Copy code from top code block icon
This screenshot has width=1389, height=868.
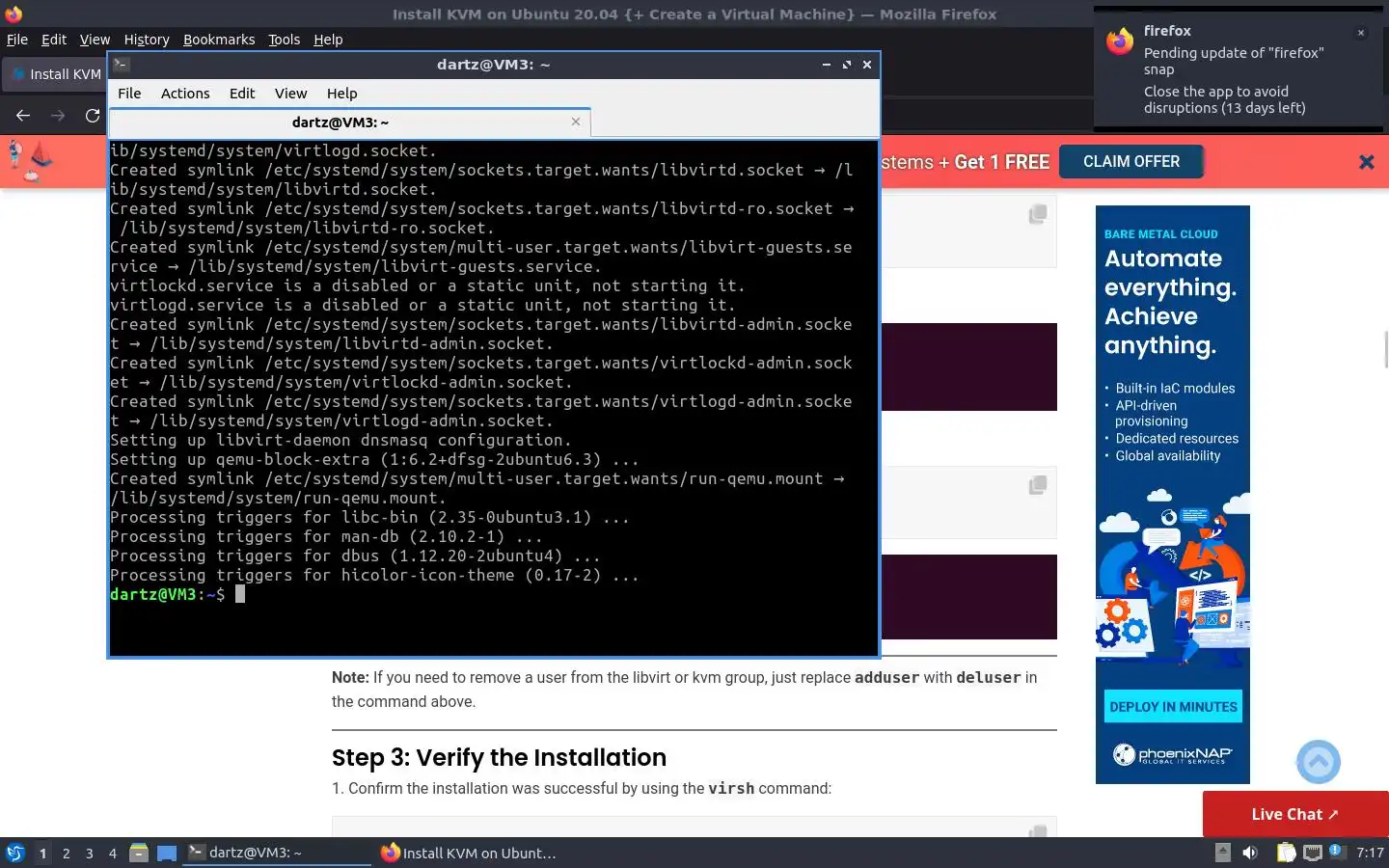click(1038, 214)
